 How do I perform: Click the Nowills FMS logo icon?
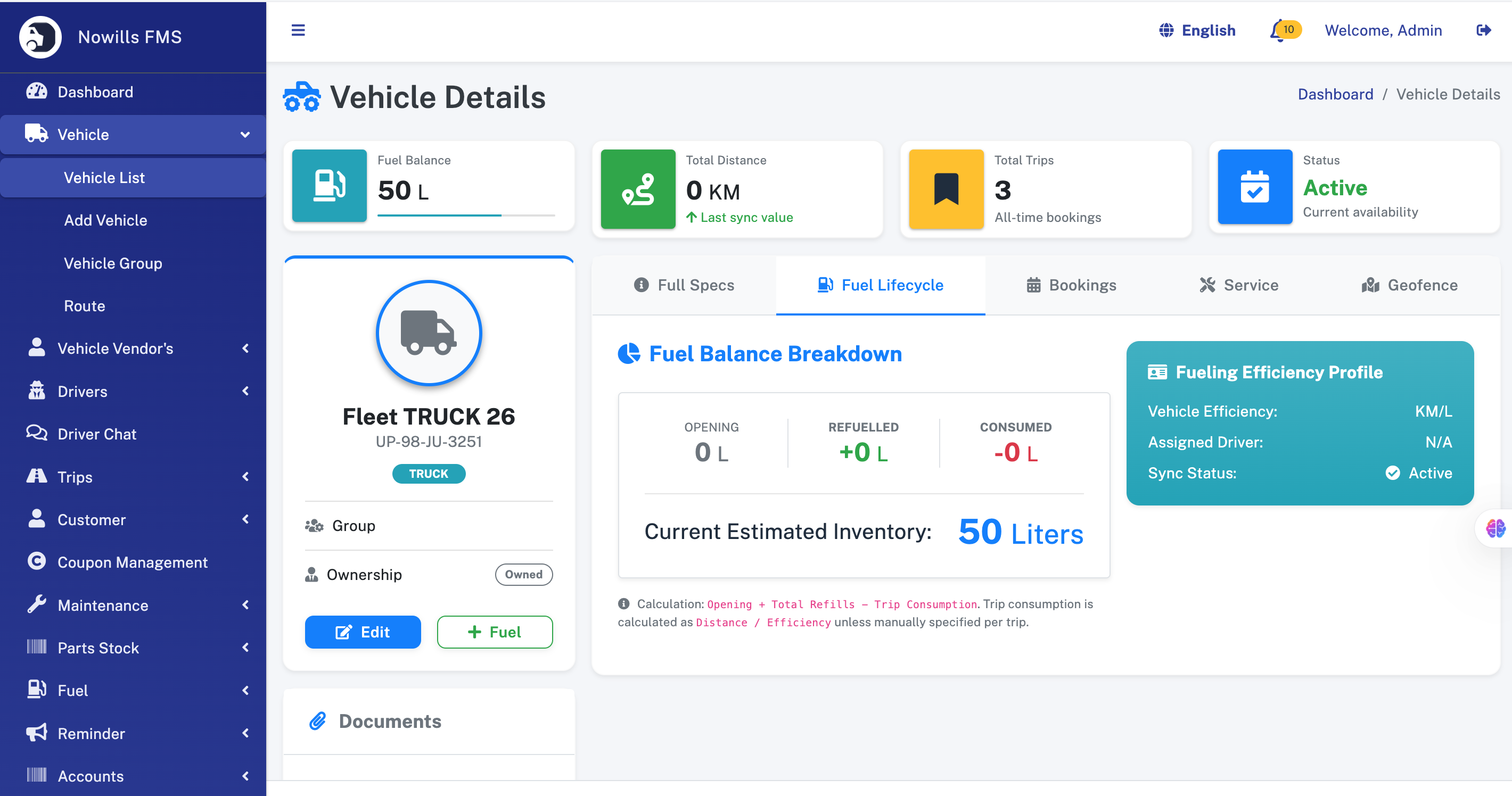click(40, 37)
